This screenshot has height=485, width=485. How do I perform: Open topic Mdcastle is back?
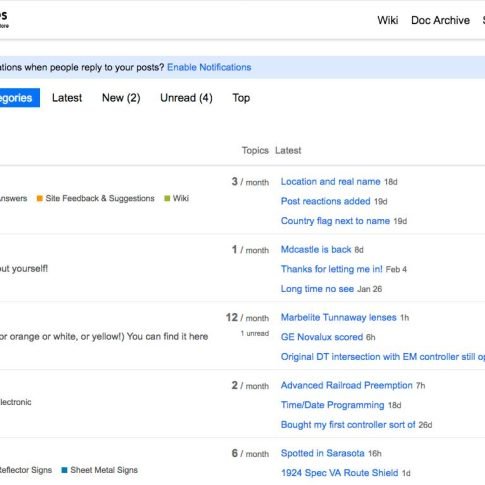pos(316,250)
